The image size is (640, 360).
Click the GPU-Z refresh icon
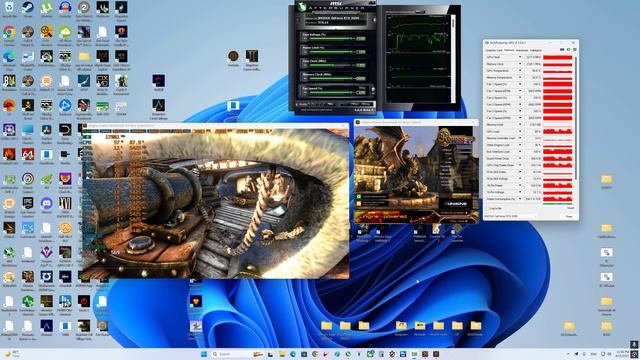click(x=569, y=50)
